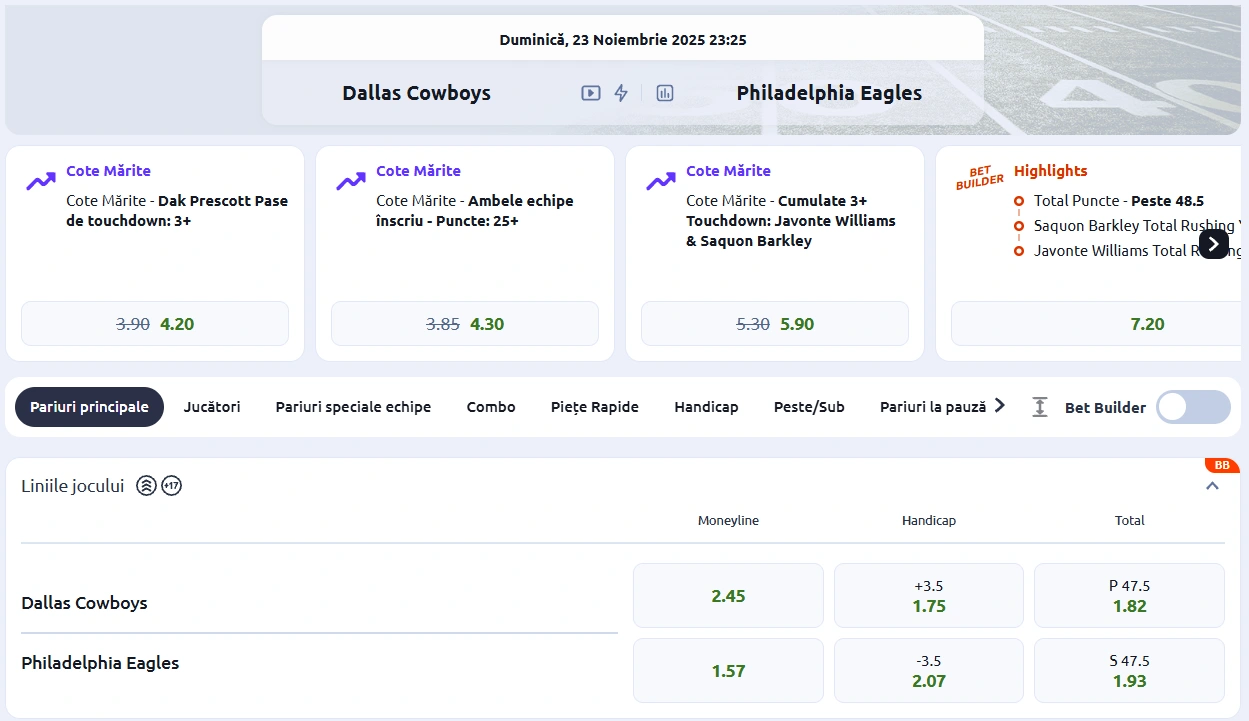Select Dak Prescott 3+ touchdown passes odds 4.20
The height and width of the screenshot is (721, 1249).
click(155, 324)
